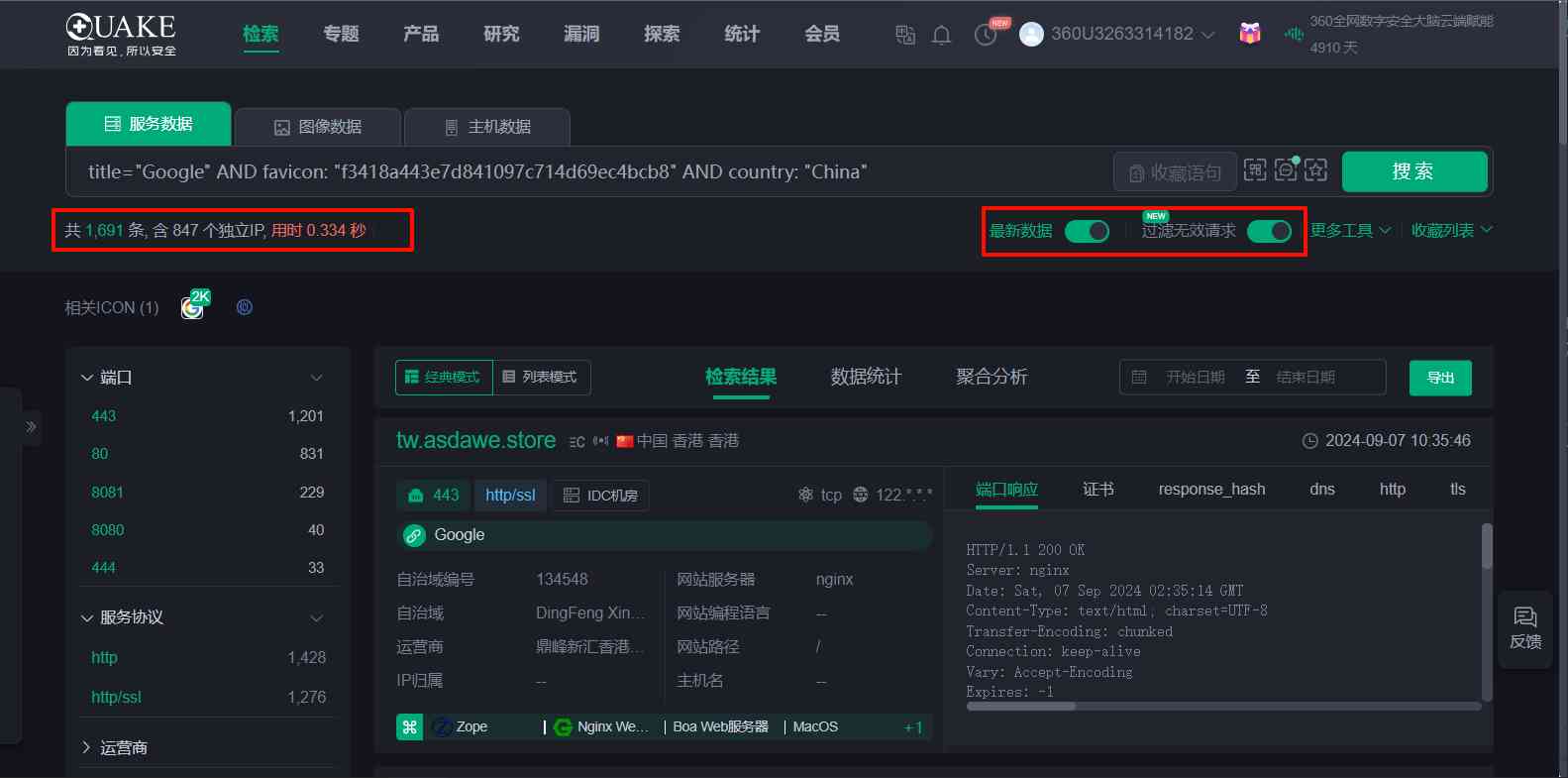
Task: Click the Zope component icon
Action: [443, 726]
